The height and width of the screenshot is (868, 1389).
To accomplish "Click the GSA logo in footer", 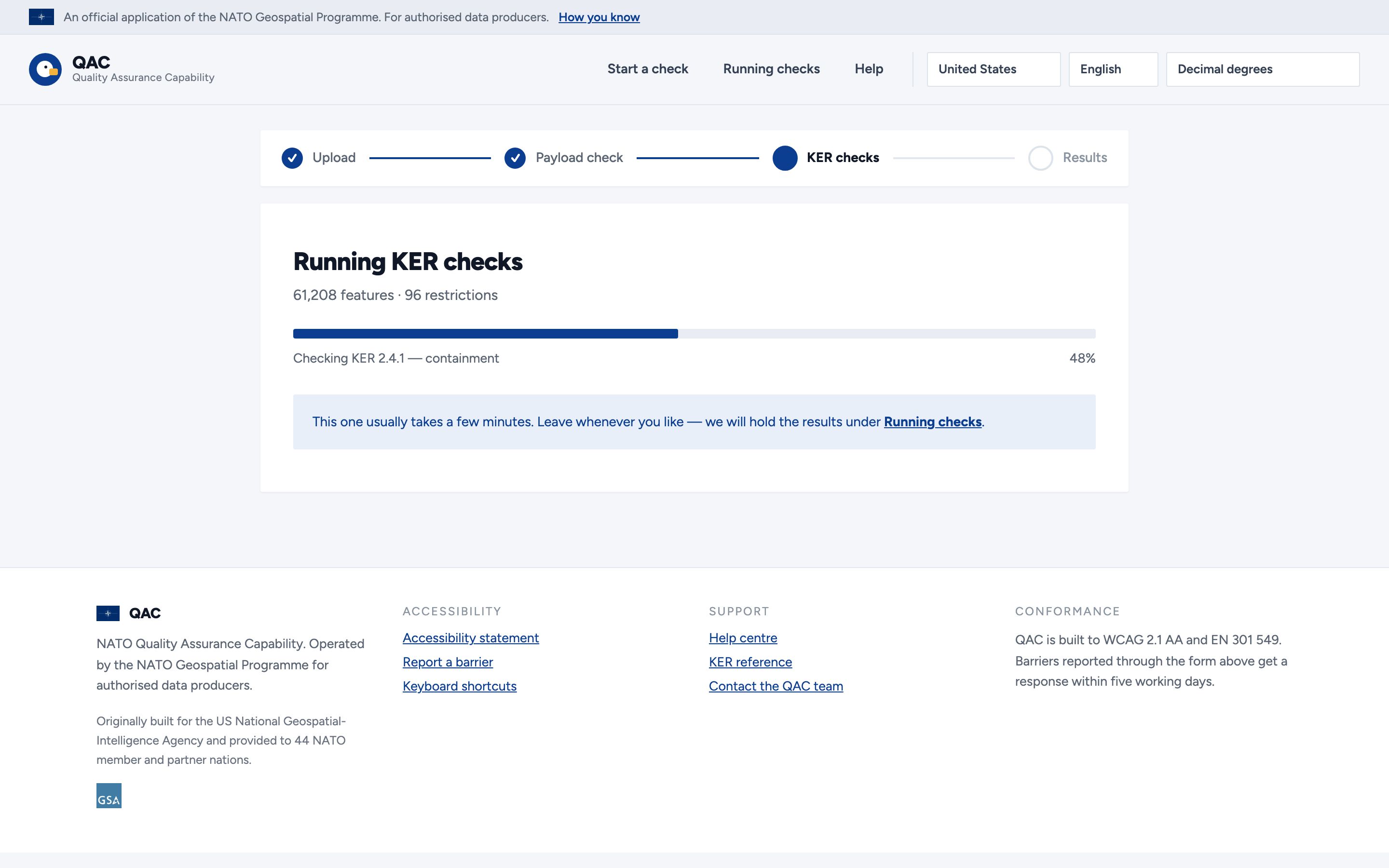I will [109, 796].
